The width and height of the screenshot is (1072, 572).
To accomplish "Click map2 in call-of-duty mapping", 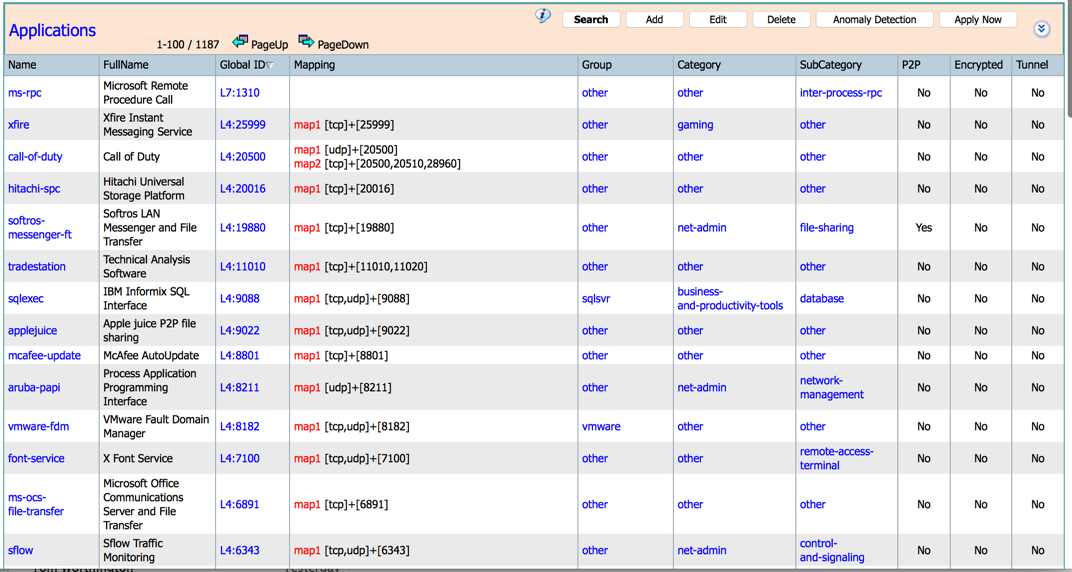I will [307, 164].
